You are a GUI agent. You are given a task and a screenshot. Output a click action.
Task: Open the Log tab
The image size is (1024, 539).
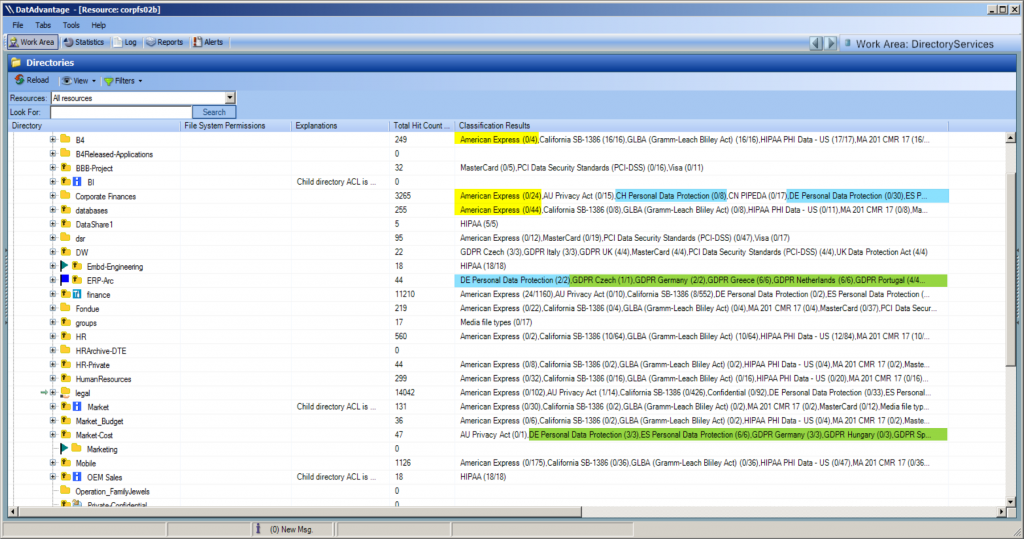(125, 42)
